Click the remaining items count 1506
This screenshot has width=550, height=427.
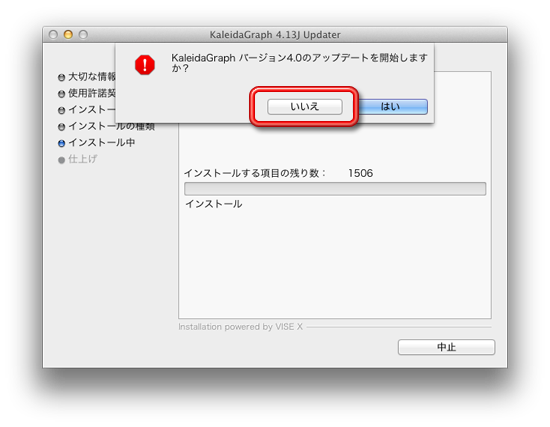click(361, 173)
